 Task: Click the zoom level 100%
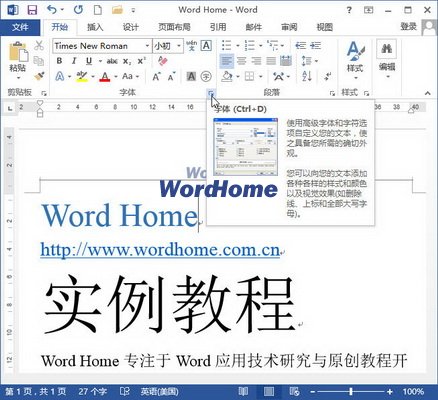[x=413, y=391]
